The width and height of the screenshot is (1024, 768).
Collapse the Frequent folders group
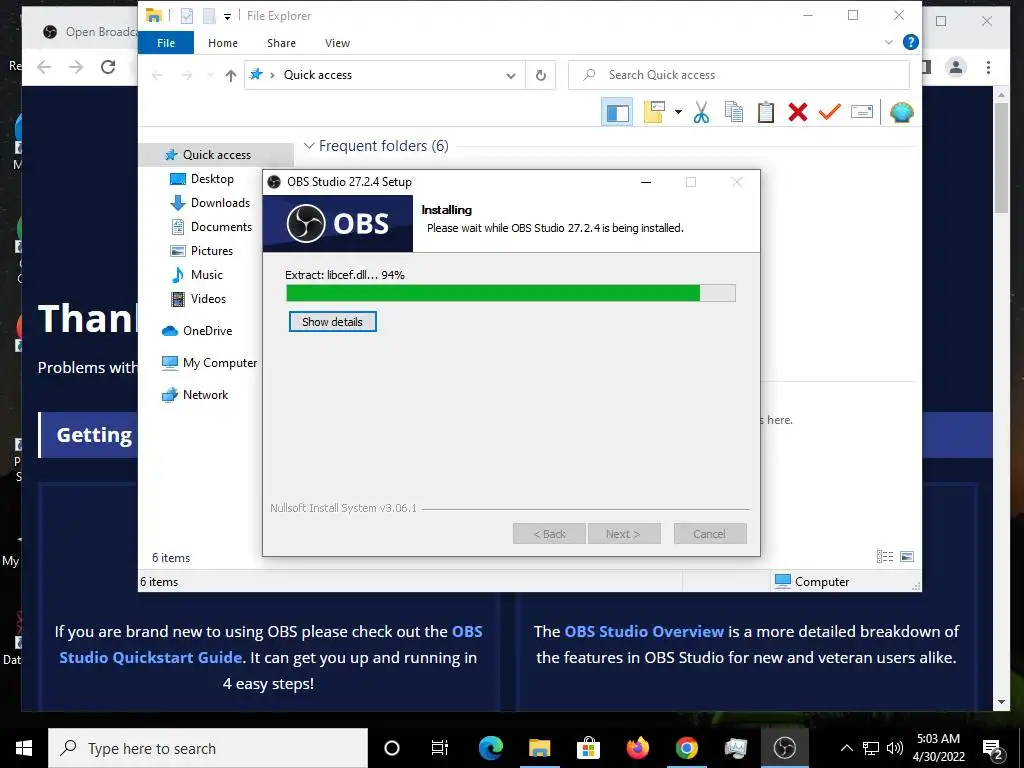(309, 146)
